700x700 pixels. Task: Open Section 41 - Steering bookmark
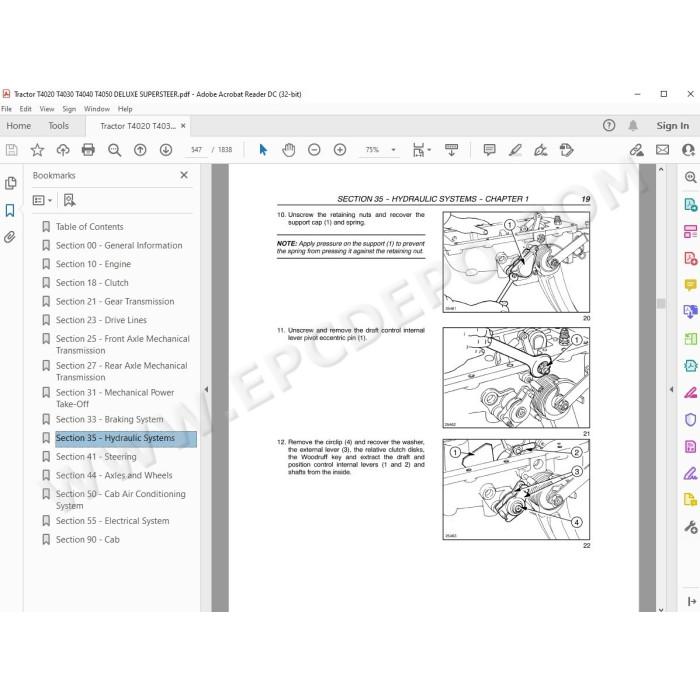(x=96, y=457)
